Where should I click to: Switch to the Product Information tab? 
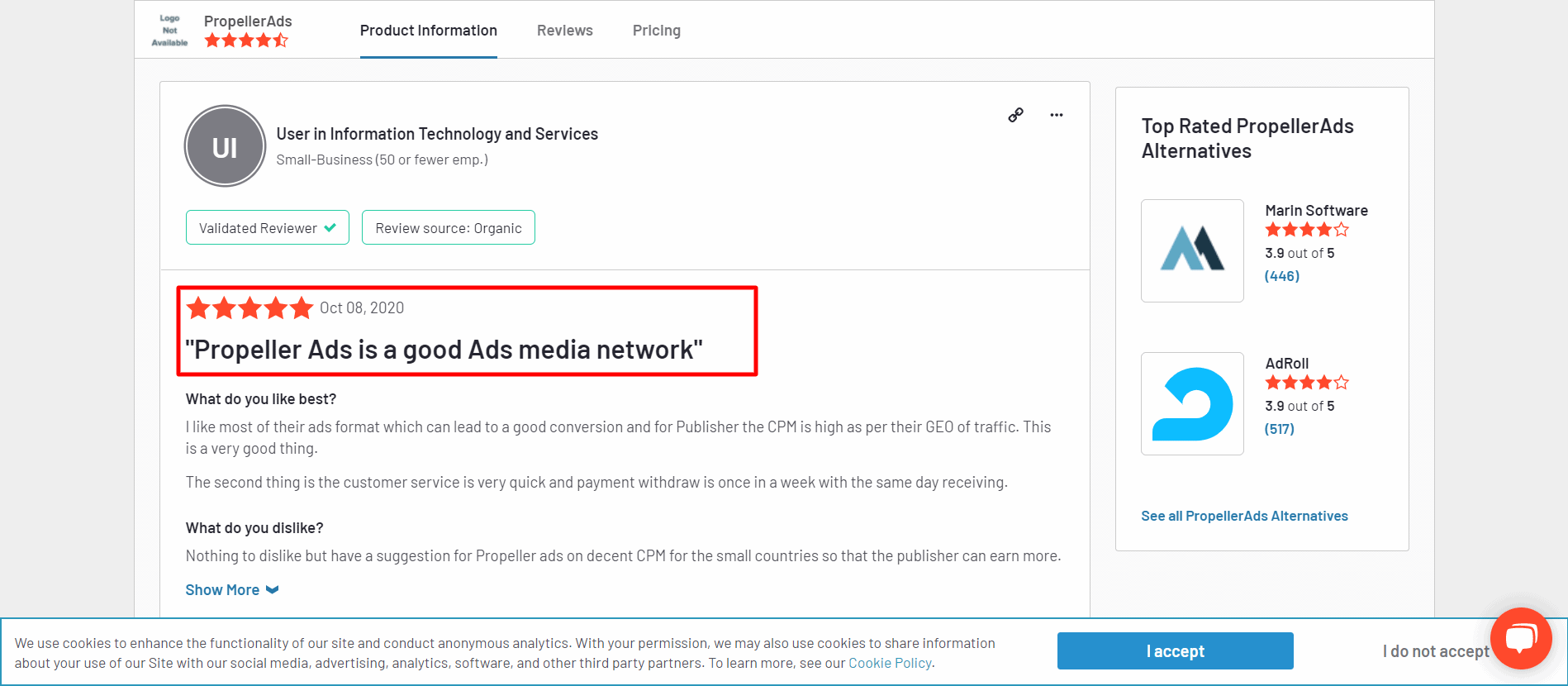(429, 31)
